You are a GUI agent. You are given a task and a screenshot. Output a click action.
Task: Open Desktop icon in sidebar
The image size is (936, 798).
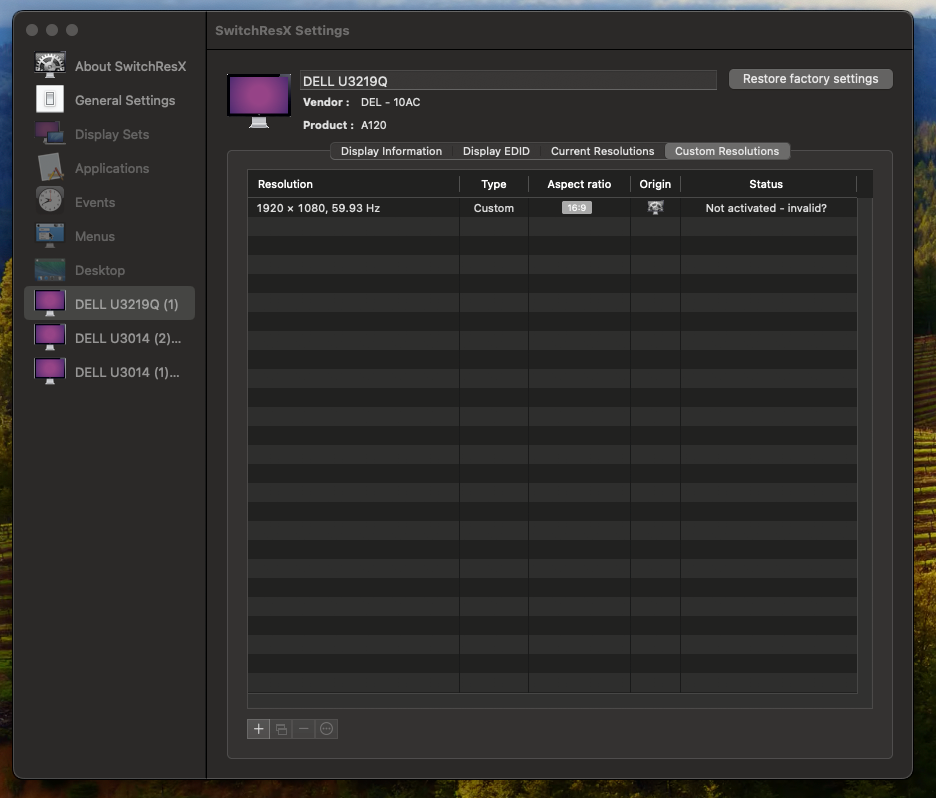(x=50, y=270)
